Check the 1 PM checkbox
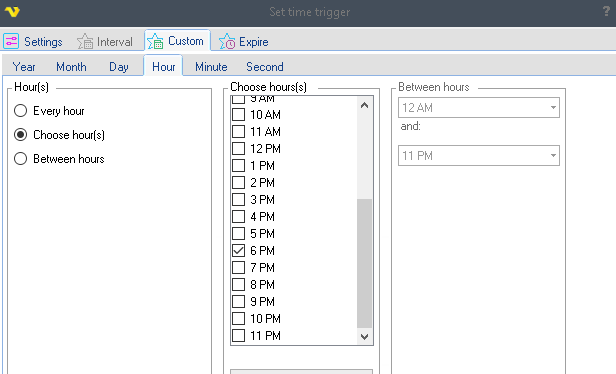This screenshot has height=374, width=616. pyautogui.click(x=238, y=165)
